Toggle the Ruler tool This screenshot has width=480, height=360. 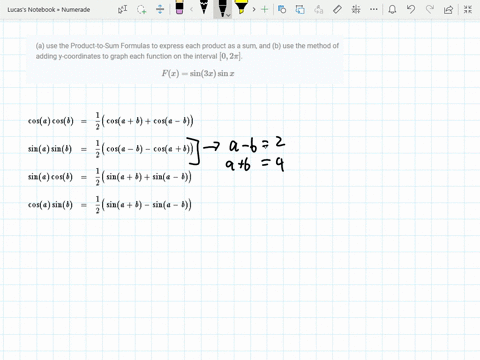pos(337,9)
